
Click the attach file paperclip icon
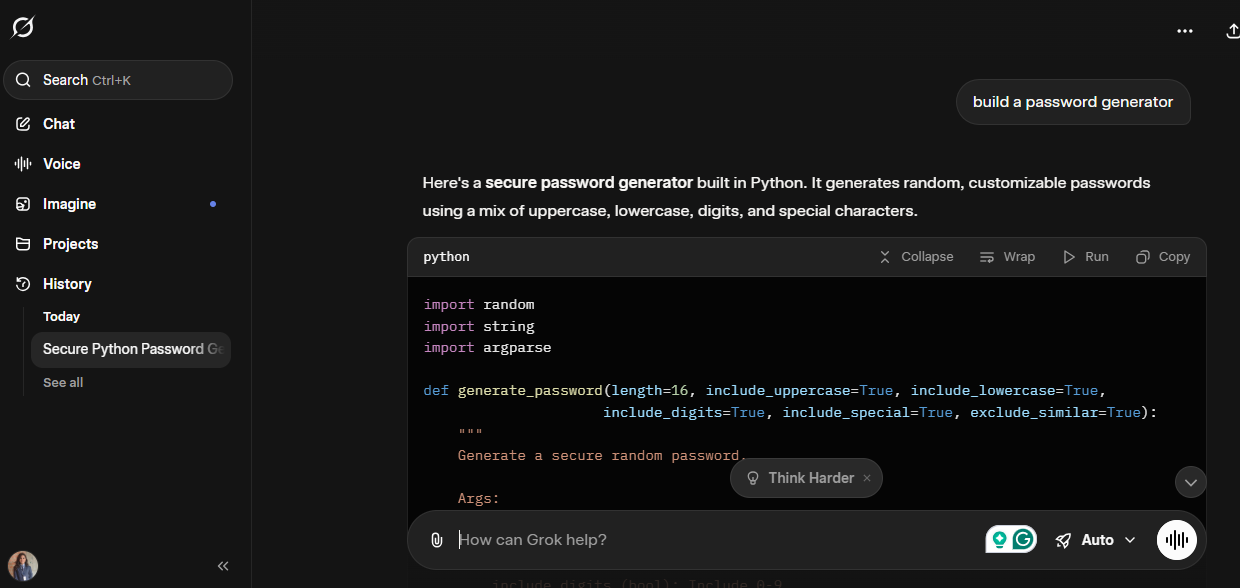tap(436, 540)
